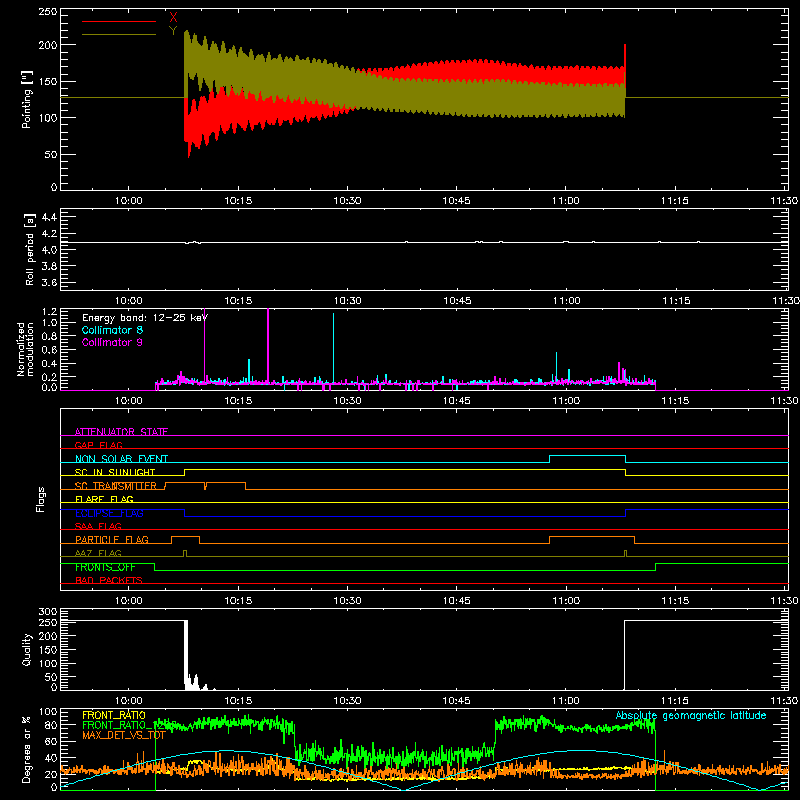Select the cyan 'Collimator 8' legend label

point(112,330)
